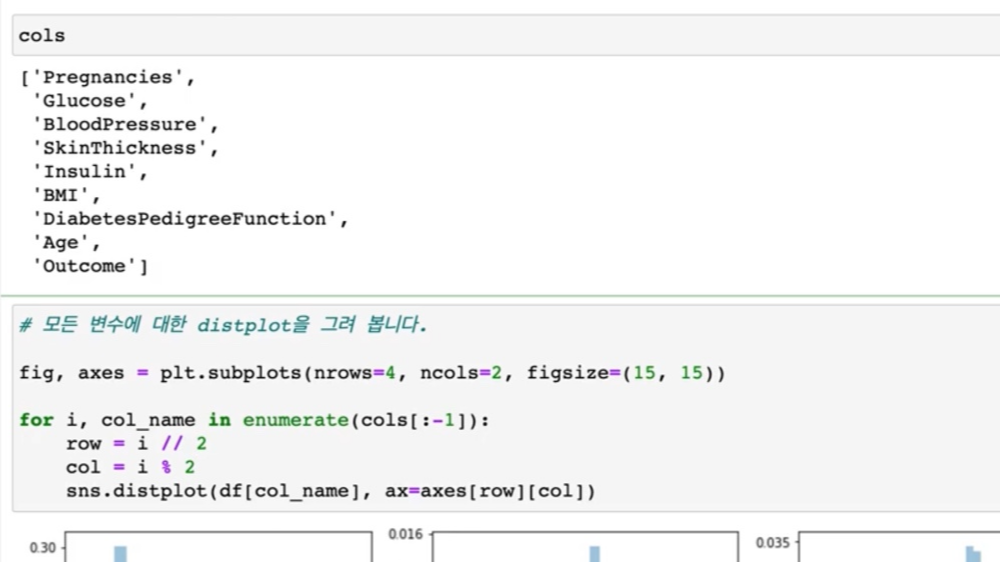Click the second distplot chart area
The width and height of the screenshot is (1000, 562).
coord(585,547)
